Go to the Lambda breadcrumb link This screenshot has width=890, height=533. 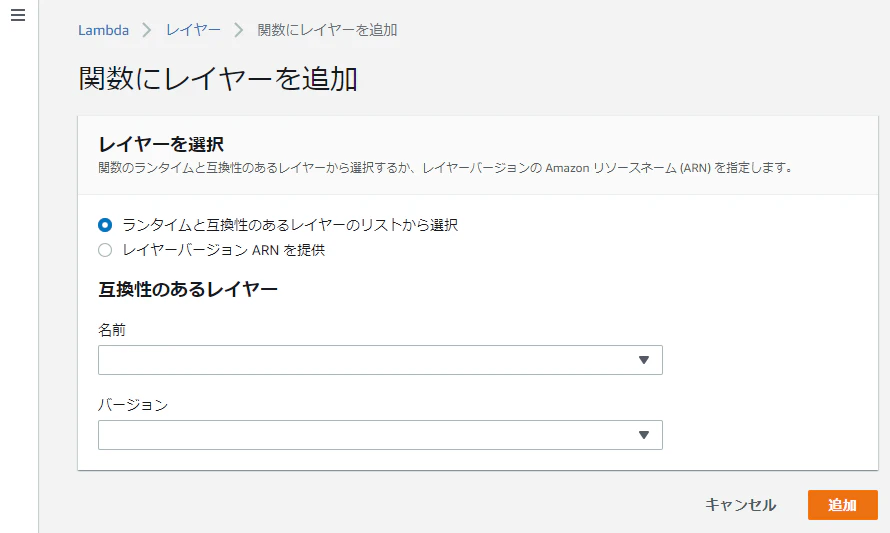[103, 30]
